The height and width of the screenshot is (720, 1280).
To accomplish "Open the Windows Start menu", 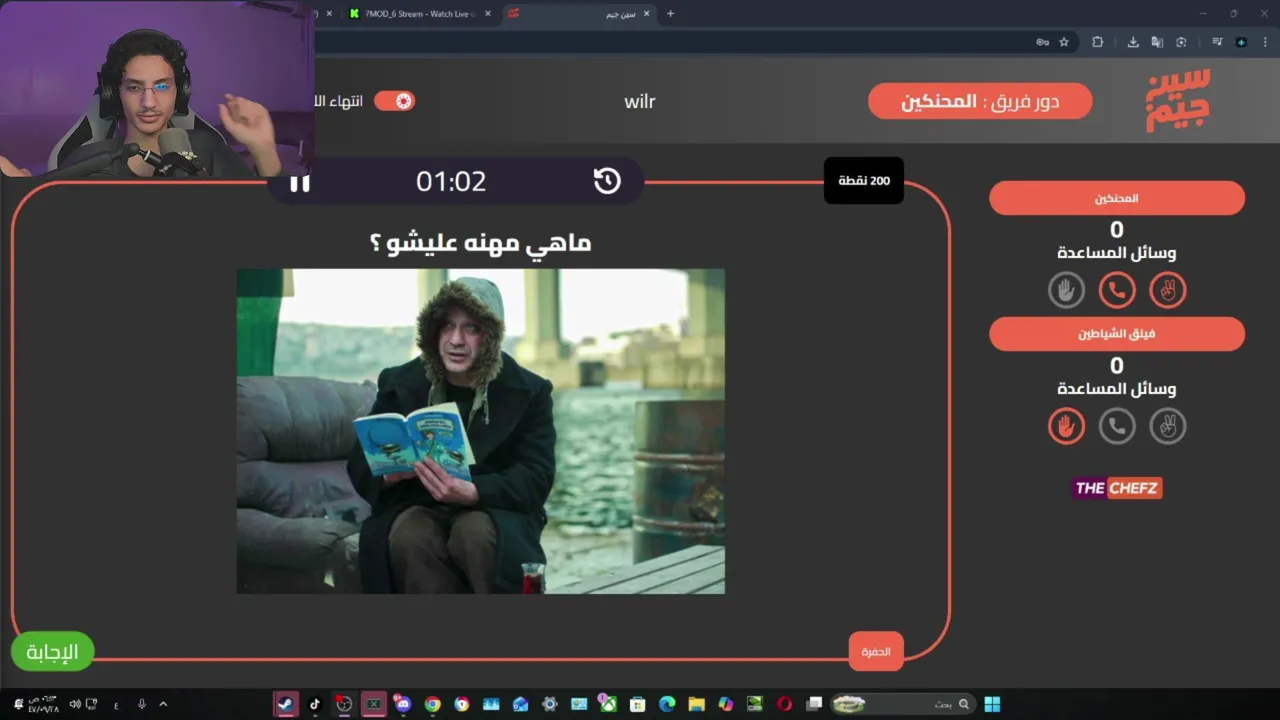I will (992, 704).
